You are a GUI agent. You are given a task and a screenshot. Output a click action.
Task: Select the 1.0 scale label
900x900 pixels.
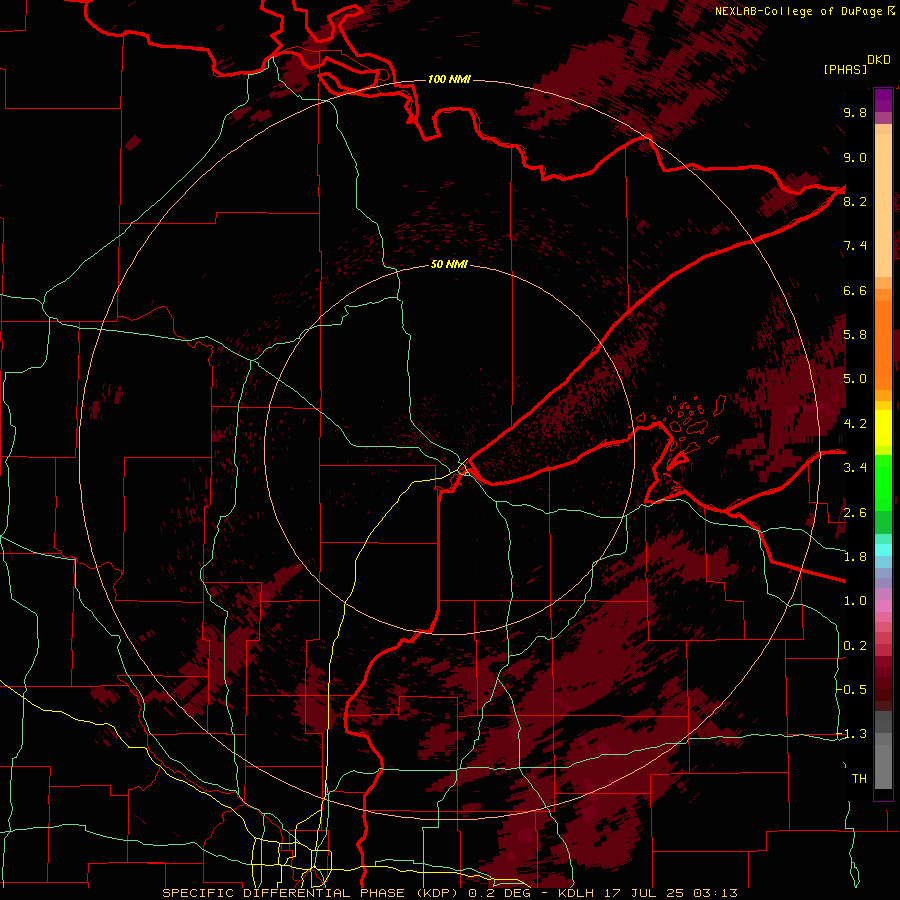pyautogui.click(x=855, y=601)
